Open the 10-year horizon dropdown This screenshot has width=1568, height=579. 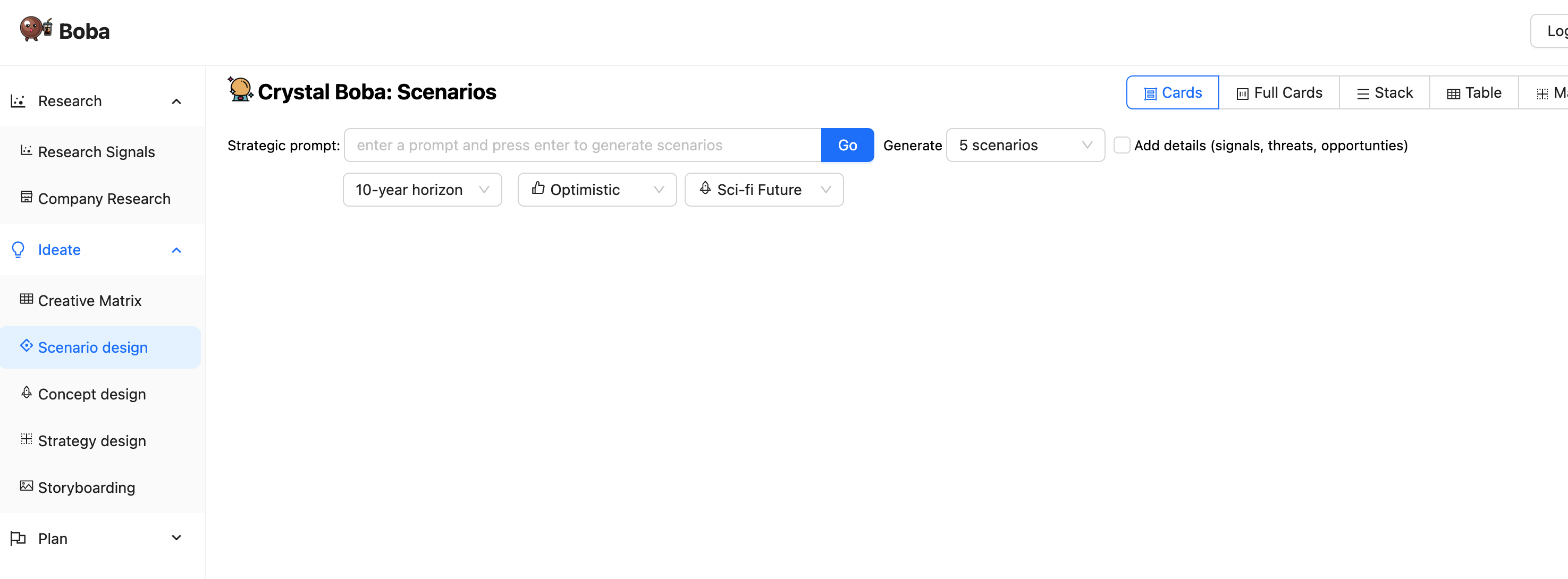(422, 190)
